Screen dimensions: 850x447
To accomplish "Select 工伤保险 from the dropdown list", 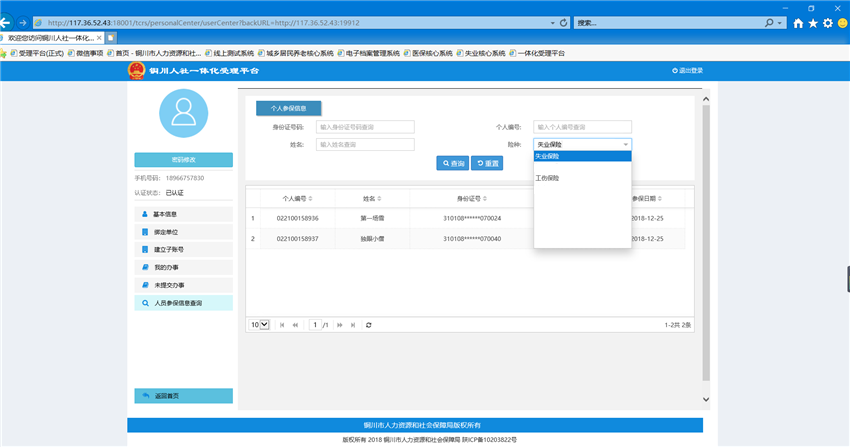I will [548, 178].
